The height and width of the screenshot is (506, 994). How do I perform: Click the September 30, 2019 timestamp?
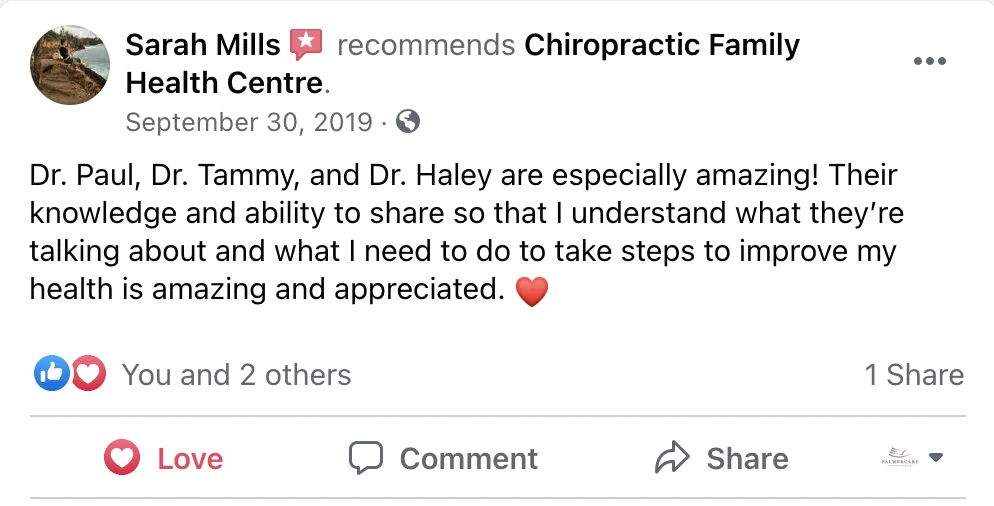point(249,122)
